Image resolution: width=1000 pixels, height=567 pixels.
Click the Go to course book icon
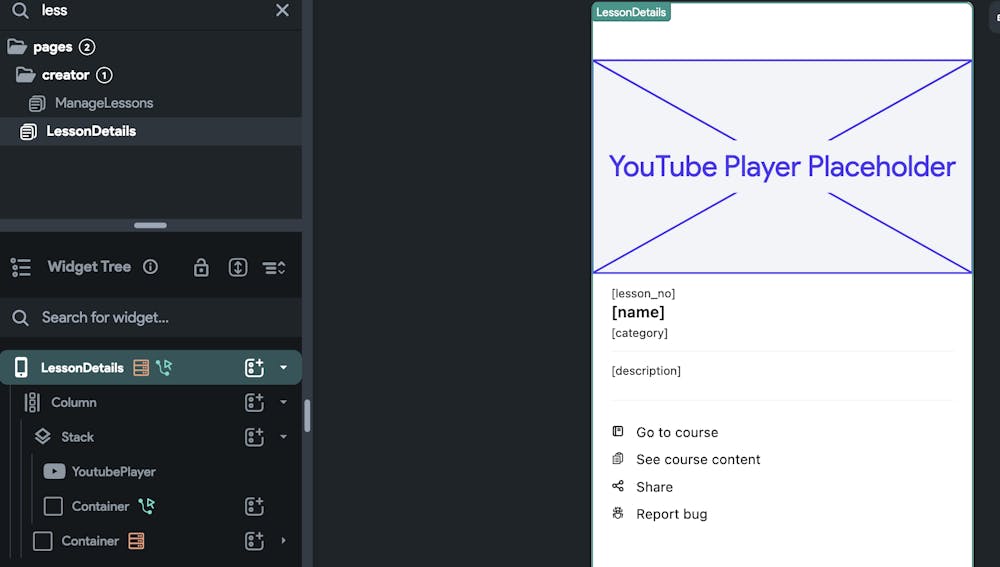[x=618, y=431]
